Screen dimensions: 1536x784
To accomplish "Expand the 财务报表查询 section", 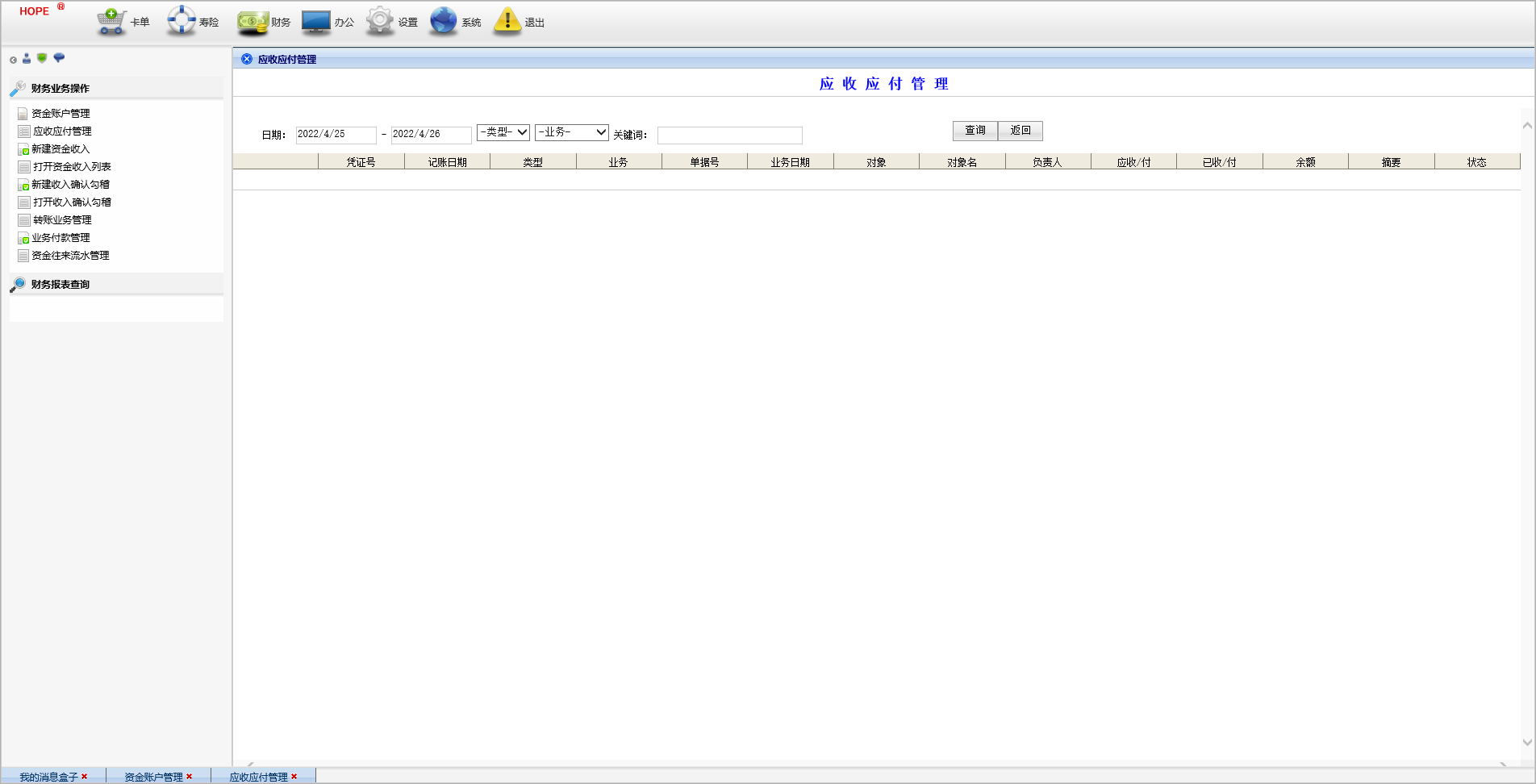I will pos(61,285).
